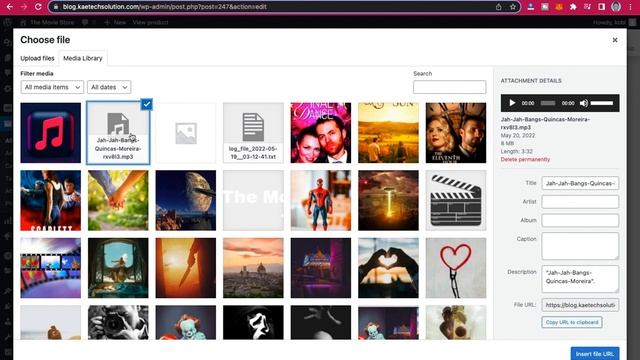Click the File URL field
Viewport: 640px width, 360px height.
[580, 305]
